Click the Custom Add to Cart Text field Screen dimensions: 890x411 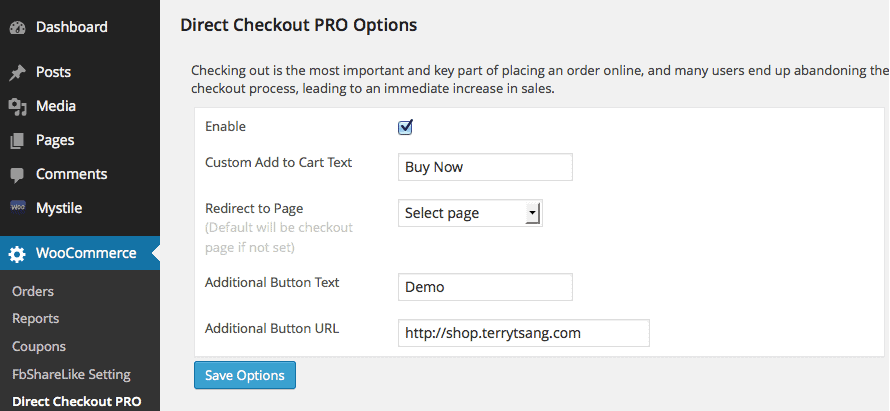tap(485, 167)
